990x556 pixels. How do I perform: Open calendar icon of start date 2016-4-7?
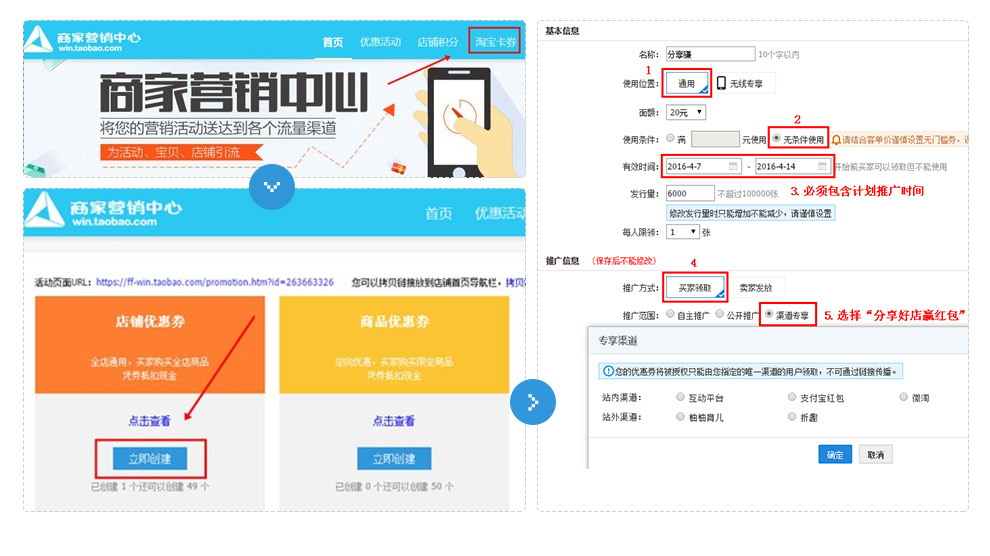[732, 166]
